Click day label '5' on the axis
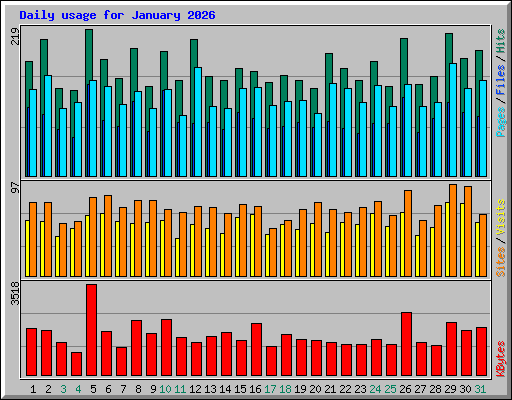 (93, 389)
